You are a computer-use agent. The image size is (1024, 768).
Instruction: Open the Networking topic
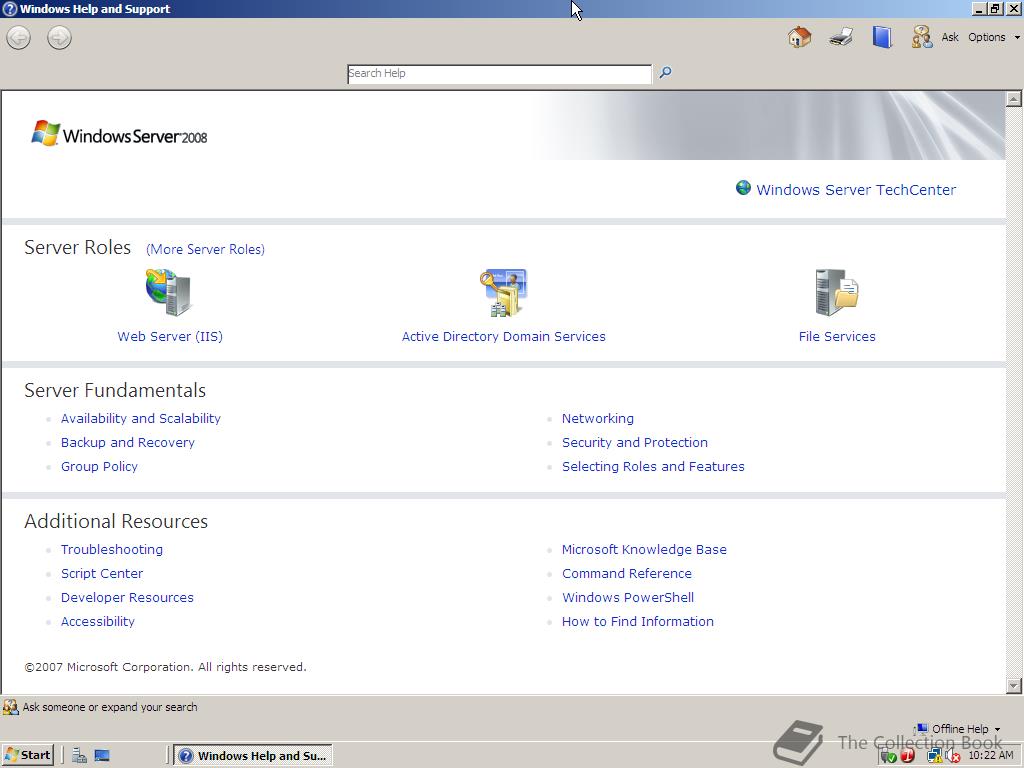(598, 419)
